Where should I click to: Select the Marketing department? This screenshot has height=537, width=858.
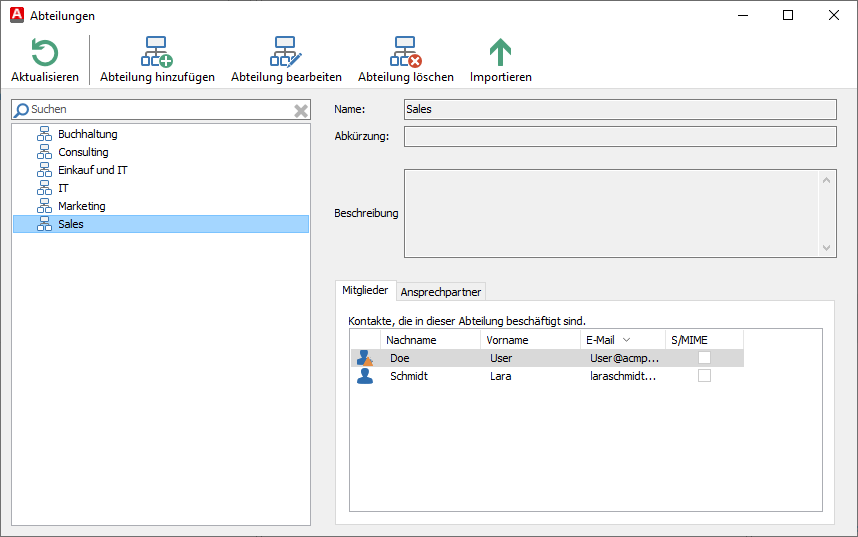[x=81, y=206]
